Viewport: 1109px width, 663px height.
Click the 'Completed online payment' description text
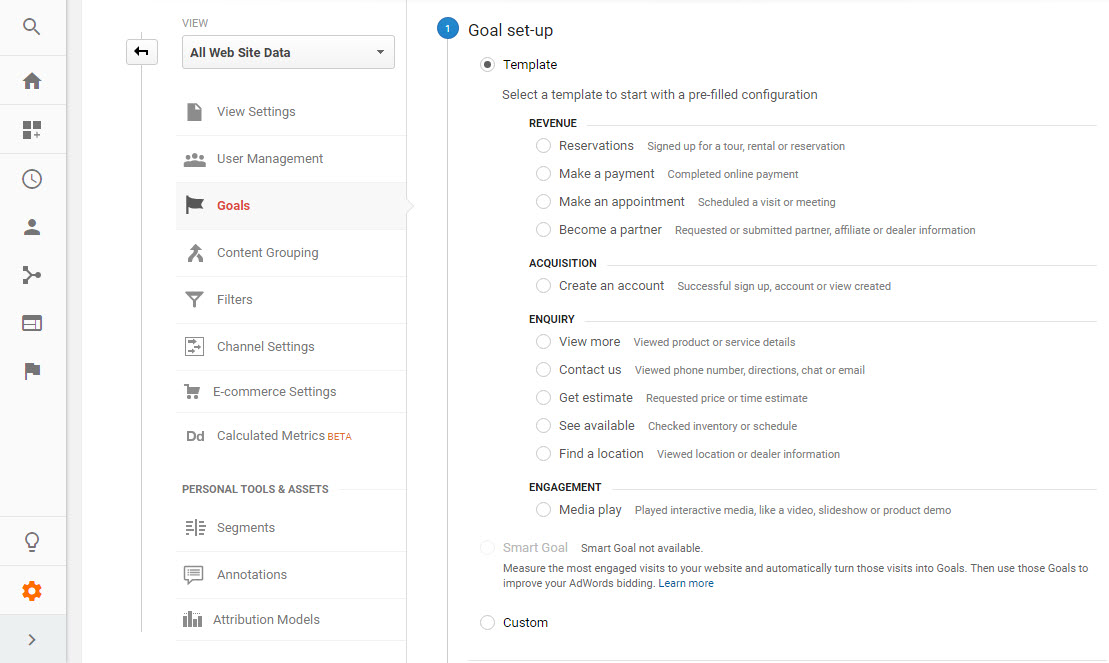[x=733, y=174]
